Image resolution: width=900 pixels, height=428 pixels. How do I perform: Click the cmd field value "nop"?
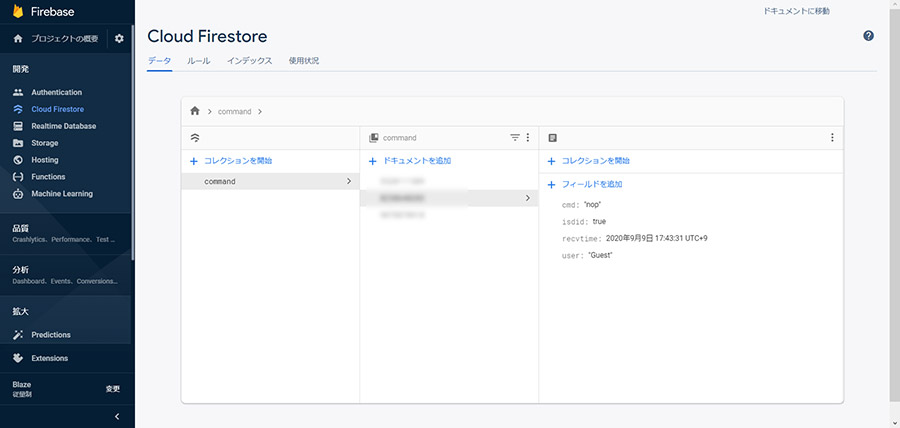pyautogui.click(x=592, y=205)
